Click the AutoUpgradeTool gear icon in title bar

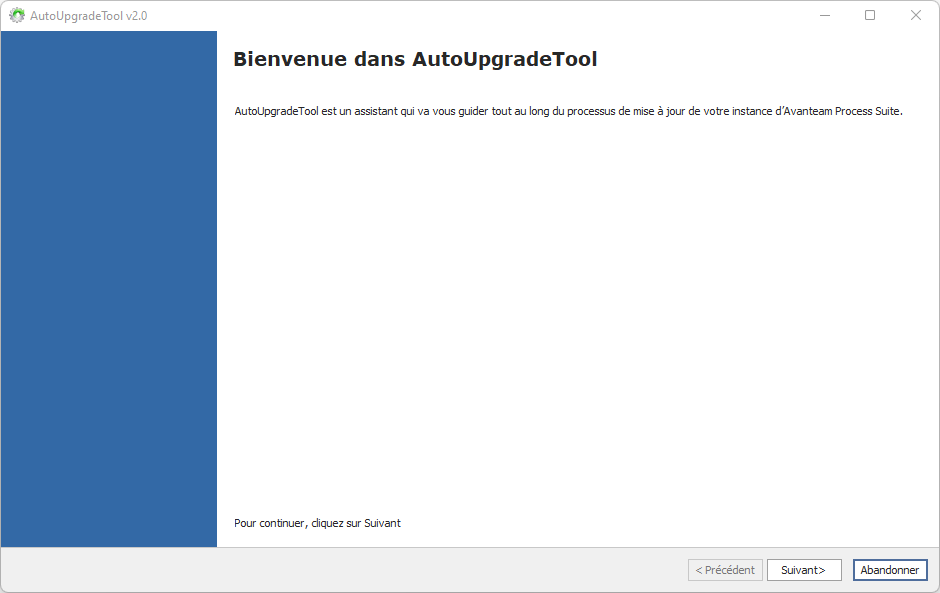pyautogui.click(x=17, y=15)
